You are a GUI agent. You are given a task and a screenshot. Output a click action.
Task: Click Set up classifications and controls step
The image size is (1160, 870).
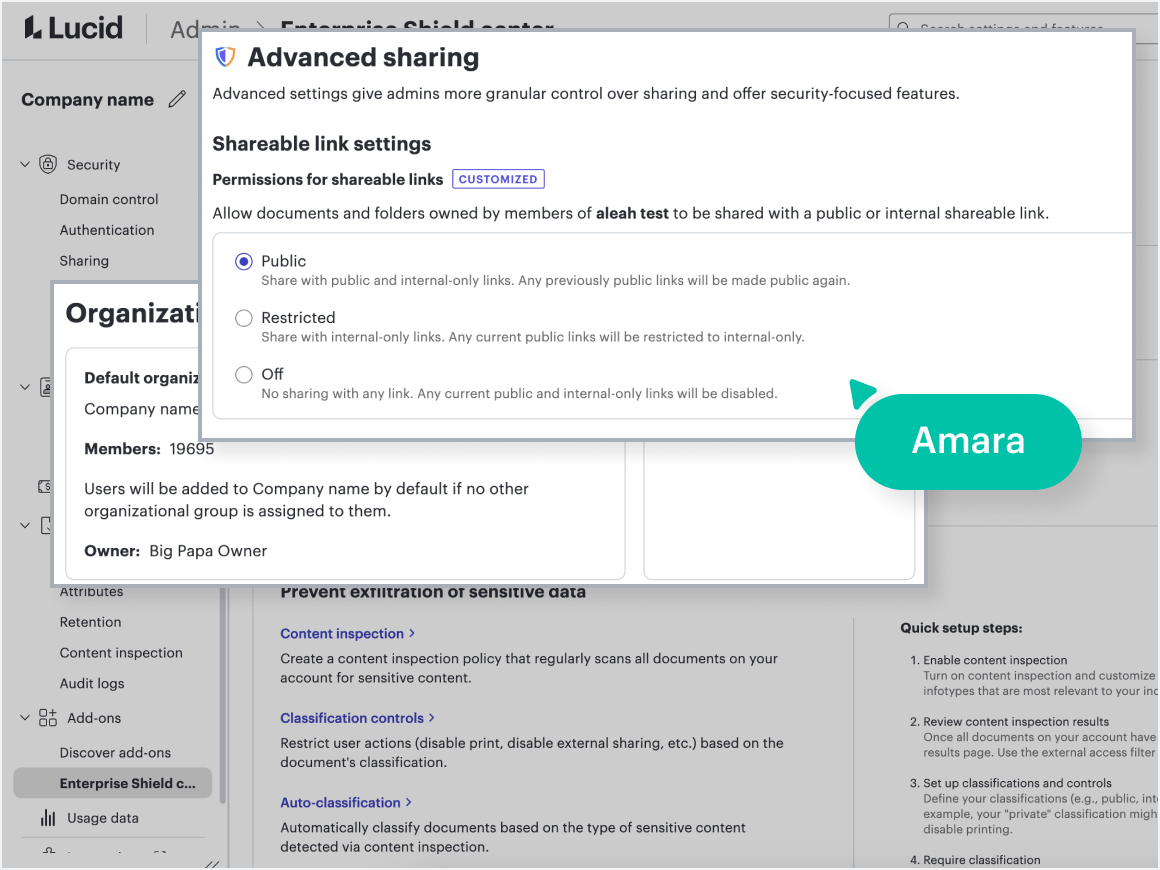(1017, 783)
